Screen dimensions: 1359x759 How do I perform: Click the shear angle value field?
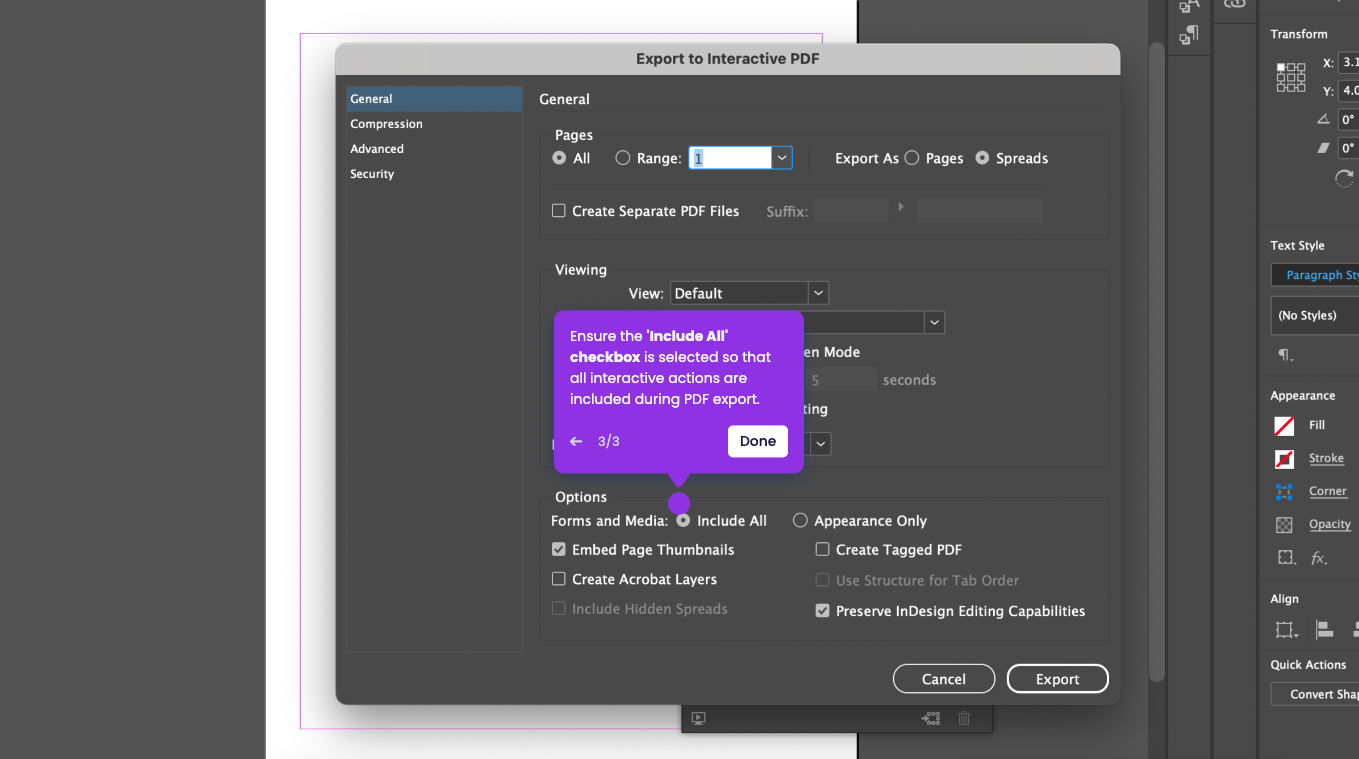point(1349,148)
